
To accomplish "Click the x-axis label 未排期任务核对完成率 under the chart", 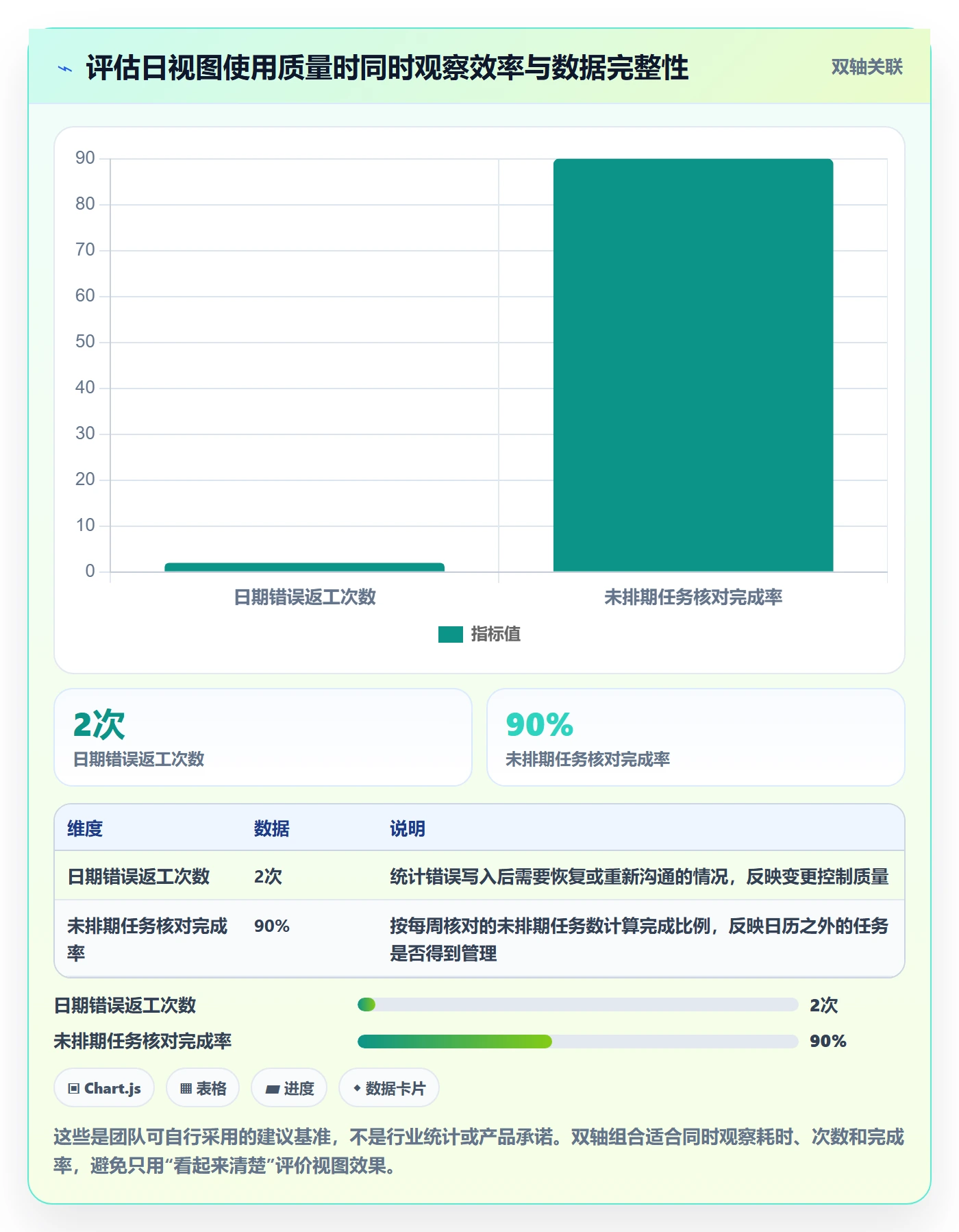I will tap(693, 597).
